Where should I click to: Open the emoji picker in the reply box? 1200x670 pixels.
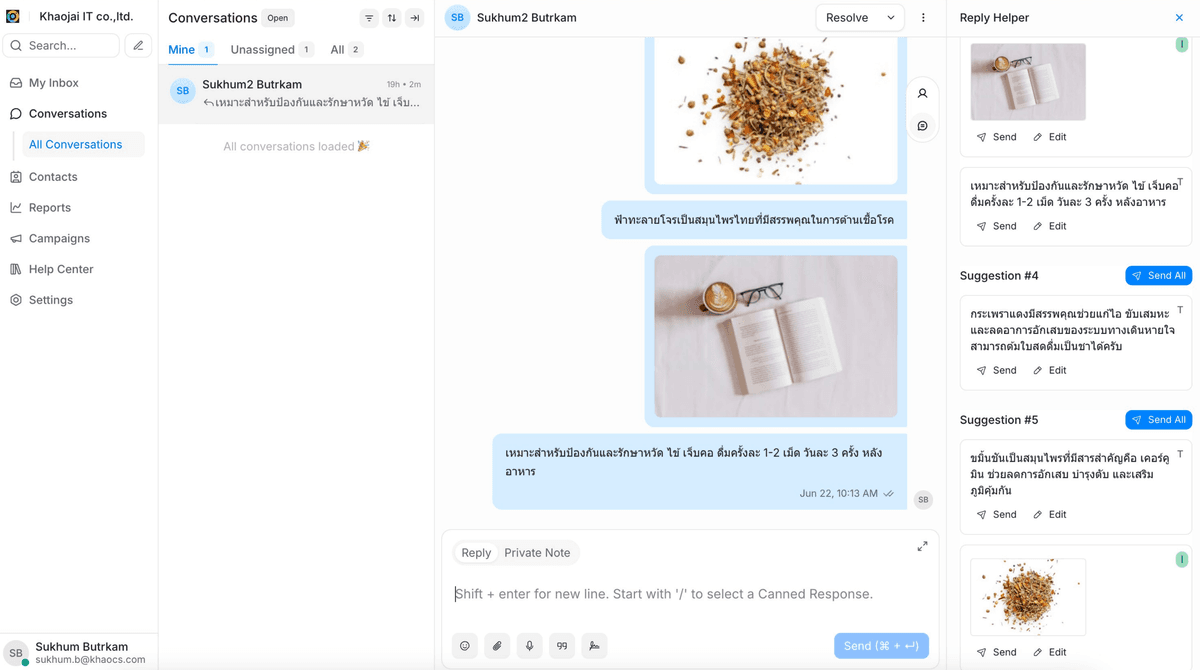[x=464, y=645]
